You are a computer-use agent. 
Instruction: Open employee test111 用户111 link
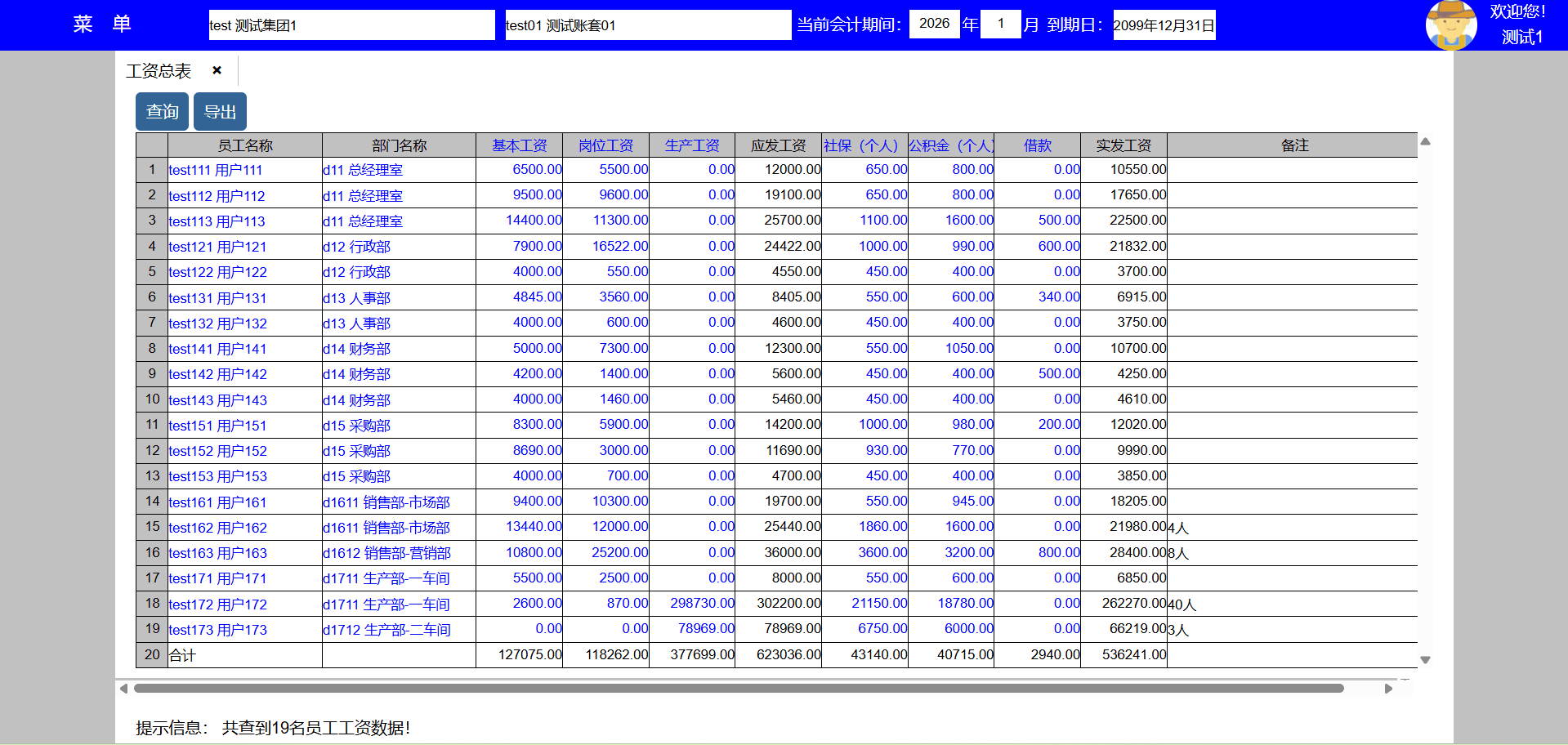[216, 170]
